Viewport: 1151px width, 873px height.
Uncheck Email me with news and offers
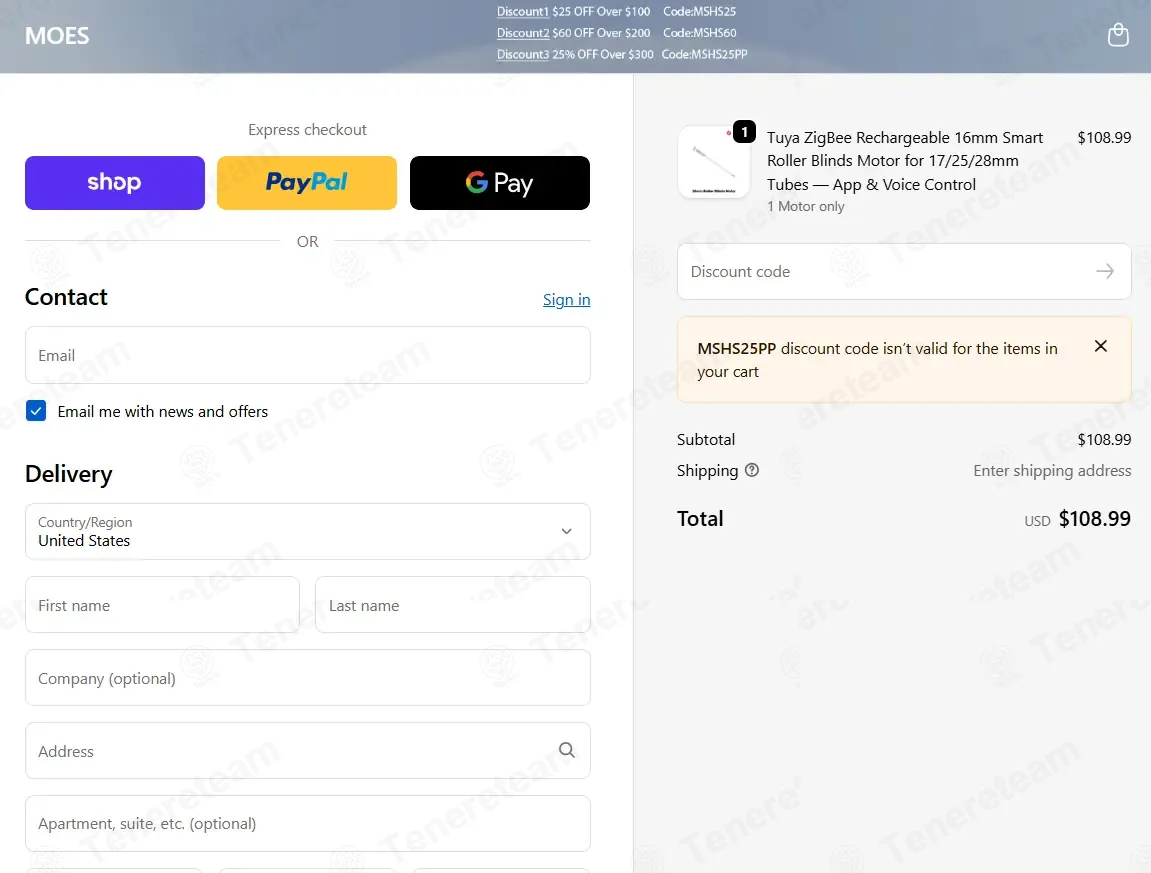(36, 411)
